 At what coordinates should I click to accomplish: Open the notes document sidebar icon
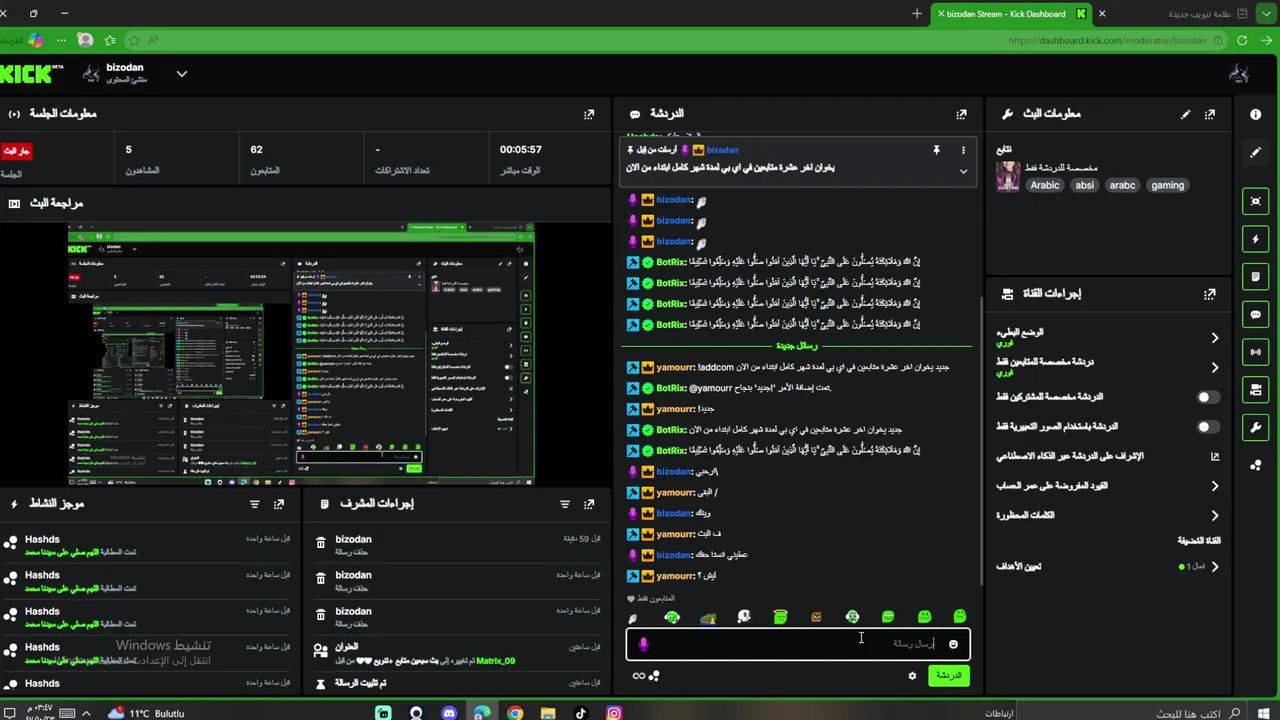(1256, 277)
